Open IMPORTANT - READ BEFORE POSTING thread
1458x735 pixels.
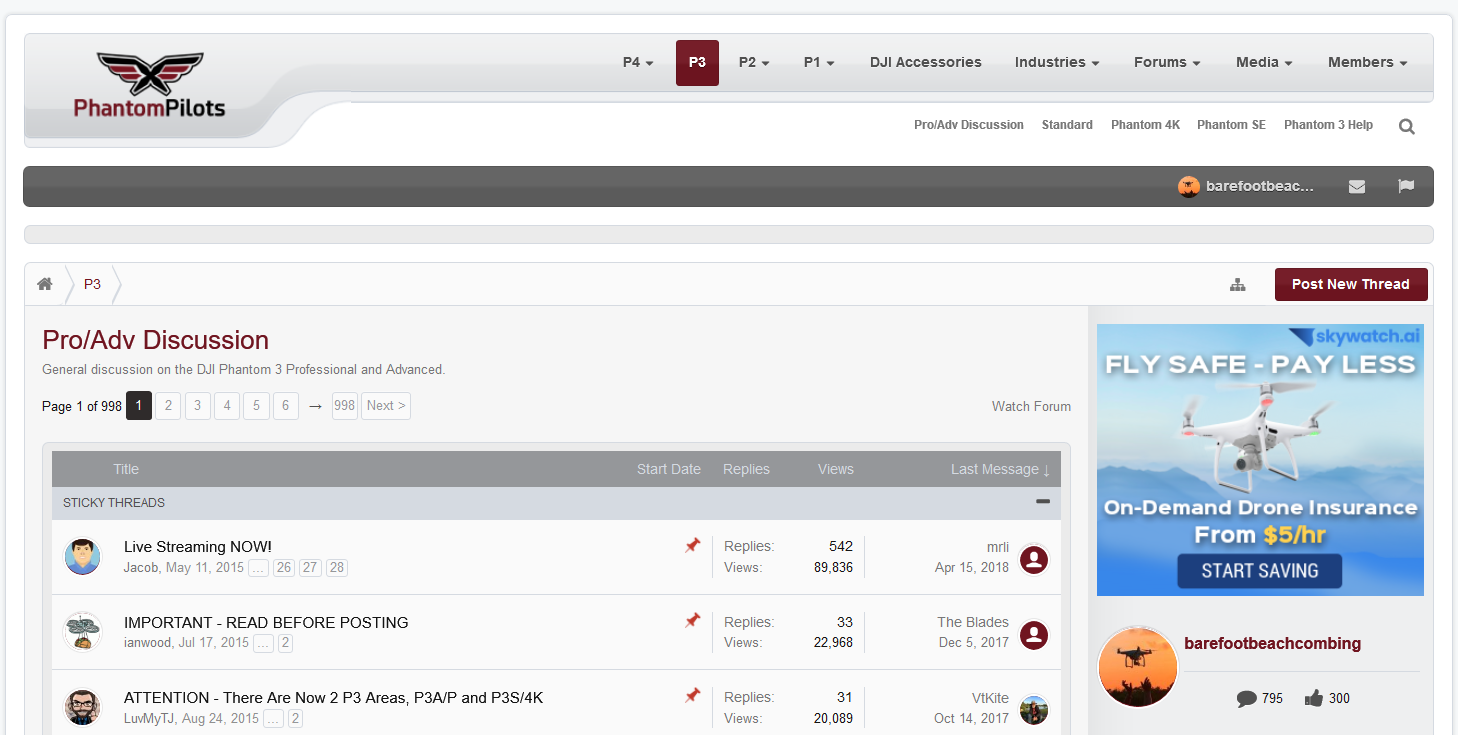pyautogui.click(x=266, y=622)
